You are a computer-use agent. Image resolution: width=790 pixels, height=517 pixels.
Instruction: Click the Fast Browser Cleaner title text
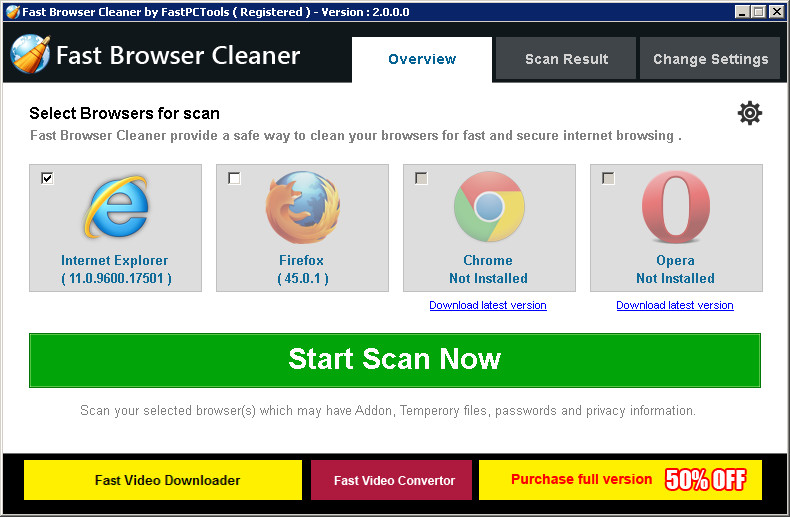(x=178, y=55)
